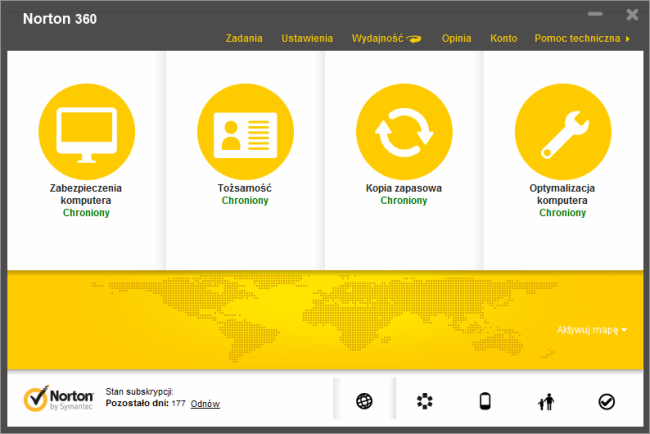This screenshot has height=434, width=650.
Task: Click the Zabezpieczenia komputera label
Action: click(x=86, y=194)
